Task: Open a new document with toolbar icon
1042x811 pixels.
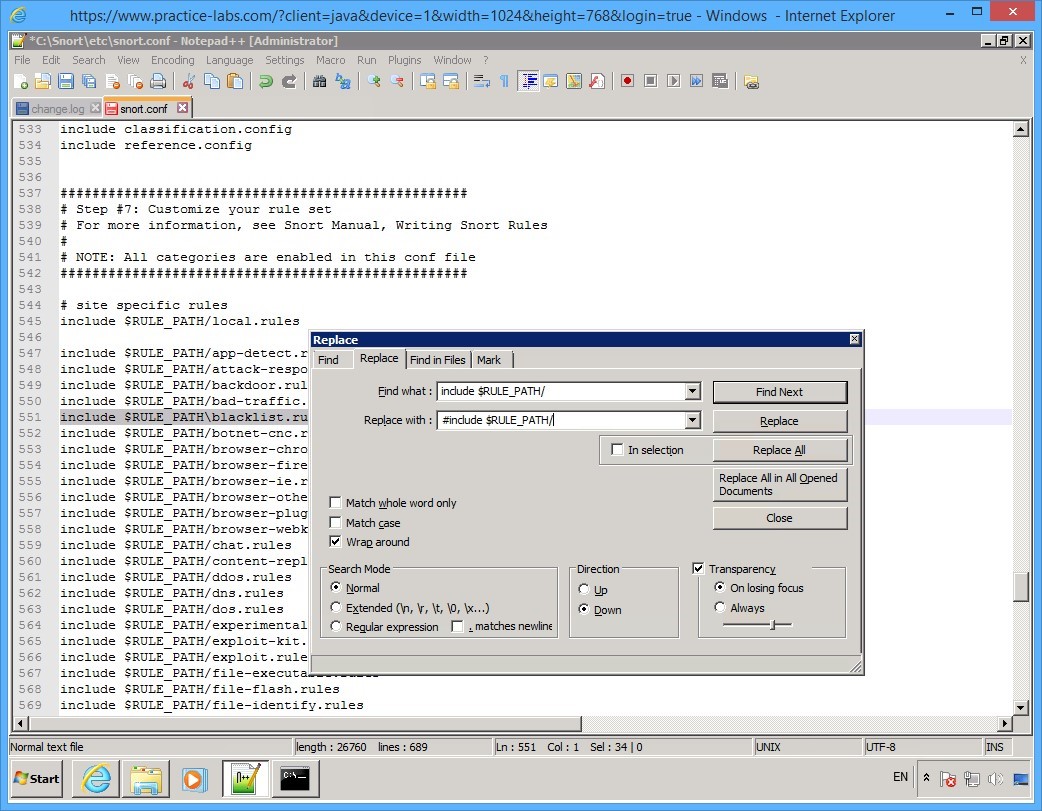Action: tap(22, 81)
